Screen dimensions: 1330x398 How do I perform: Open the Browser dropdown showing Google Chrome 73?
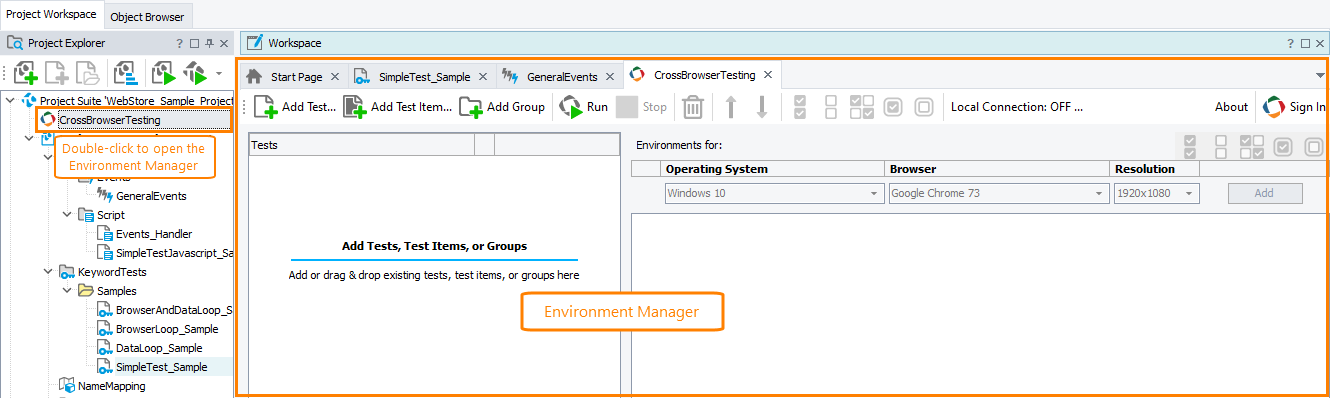coord(999,193)
